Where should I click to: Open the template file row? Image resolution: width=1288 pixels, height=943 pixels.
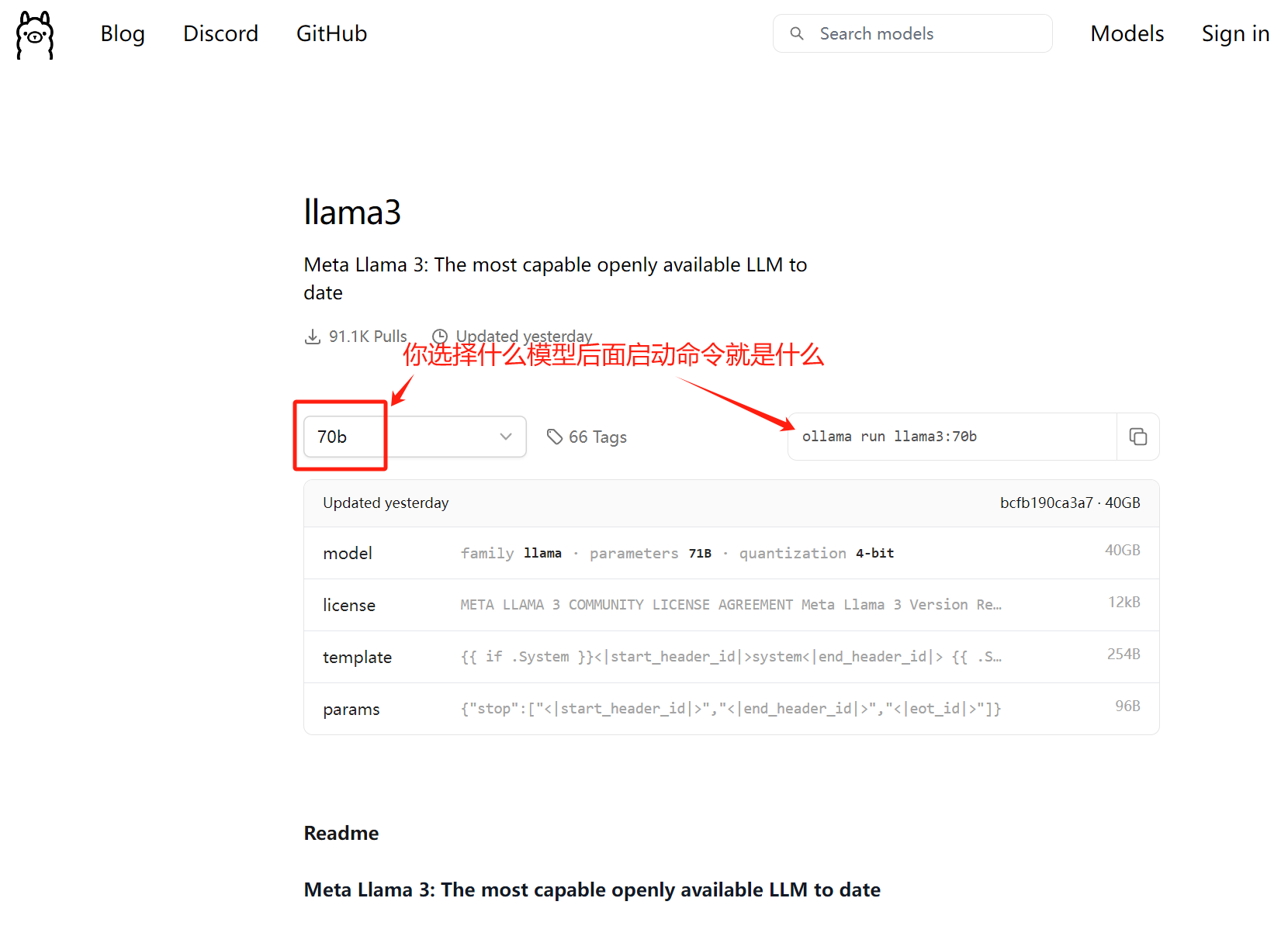pyautogui.click(x=731, y=657)
